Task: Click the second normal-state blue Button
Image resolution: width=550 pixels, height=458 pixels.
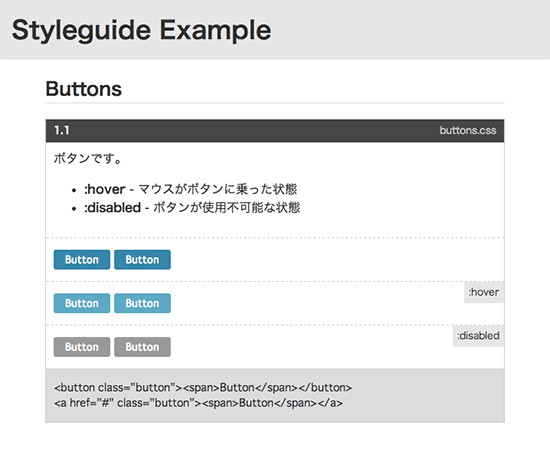Action: coord(142,260)
